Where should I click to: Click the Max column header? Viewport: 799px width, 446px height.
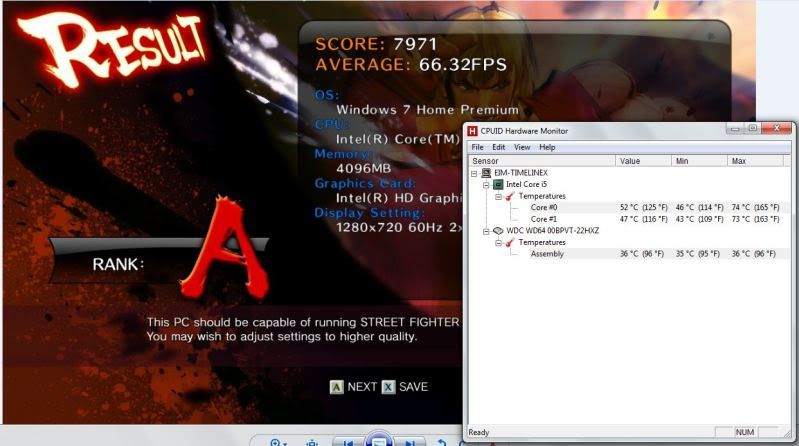click(755, 161)
